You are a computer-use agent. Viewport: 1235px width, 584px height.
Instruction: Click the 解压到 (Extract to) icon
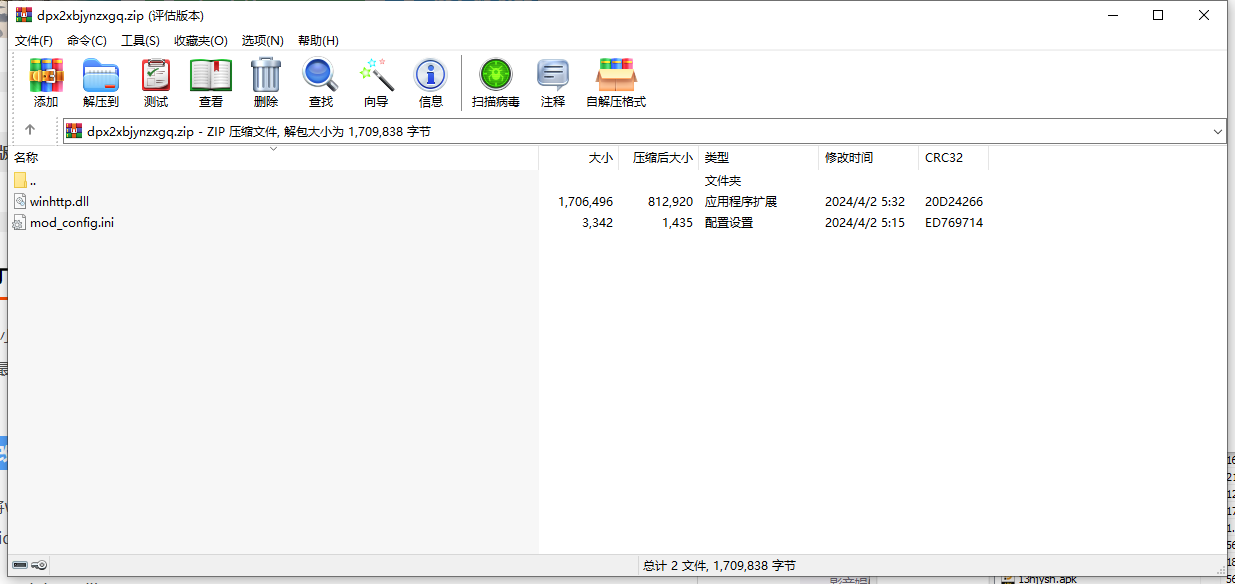point(101,76)
